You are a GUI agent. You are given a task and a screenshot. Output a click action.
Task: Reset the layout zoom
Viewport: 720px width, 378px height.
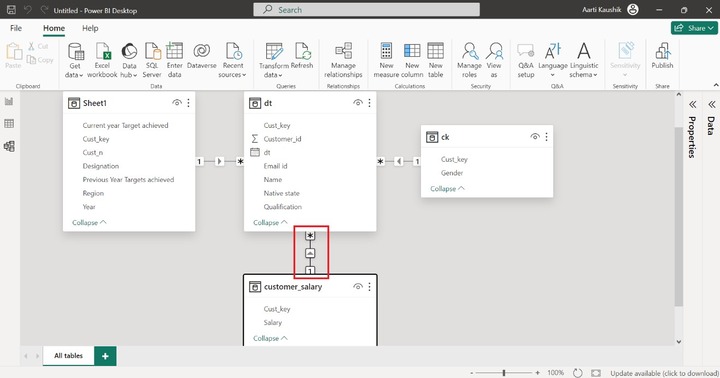(x=578, y=373)
